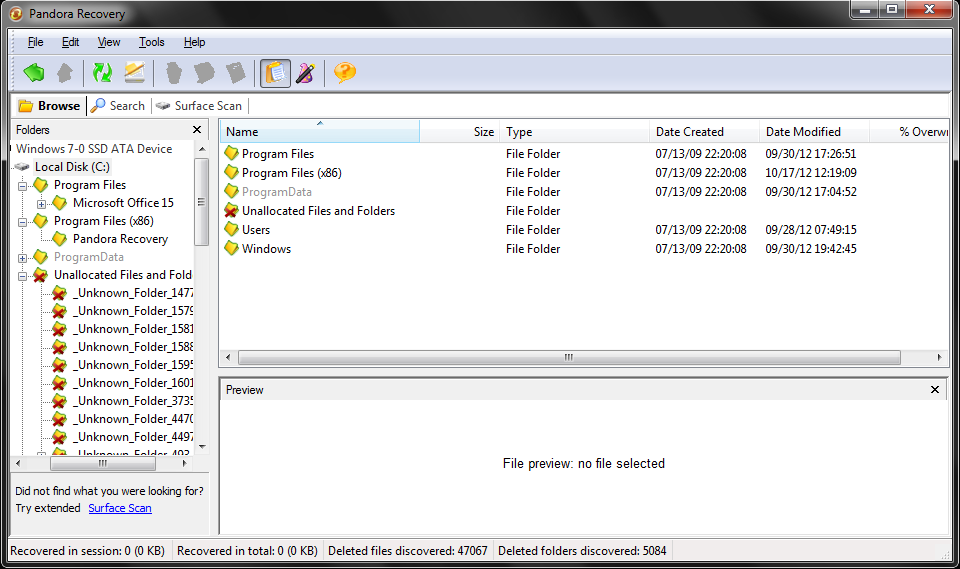Click the Windows folder icon in file list
Viewport: 960px width, 569px height.
(231, 248)
